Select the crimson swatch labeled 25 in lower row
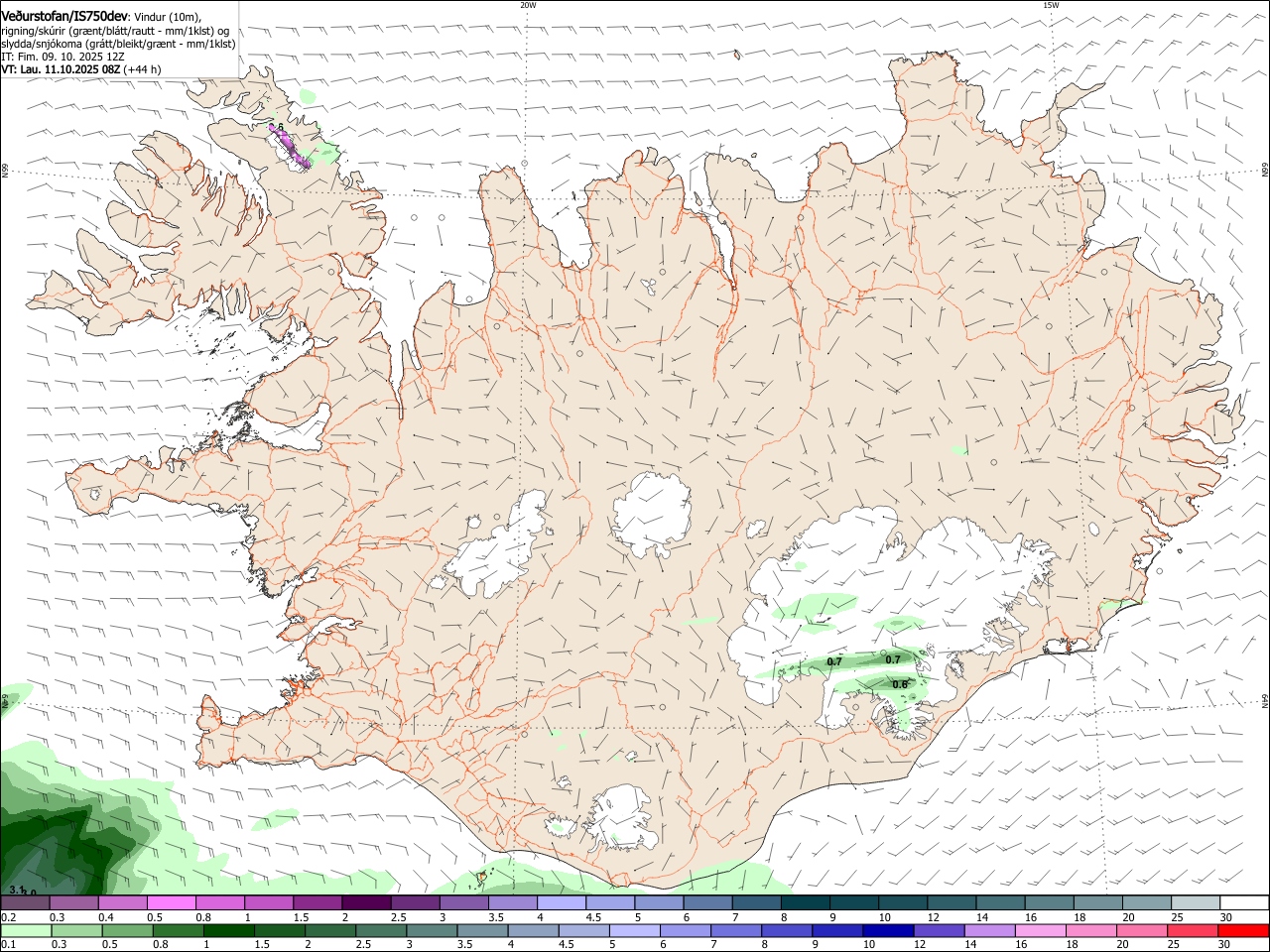The image size is (1270, 952). [1192, 931]
